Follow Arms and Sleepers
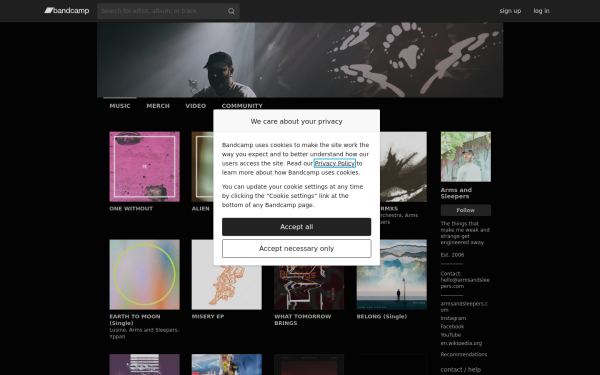The height and width of the screenshot is (375, 600). click(465, 210)
